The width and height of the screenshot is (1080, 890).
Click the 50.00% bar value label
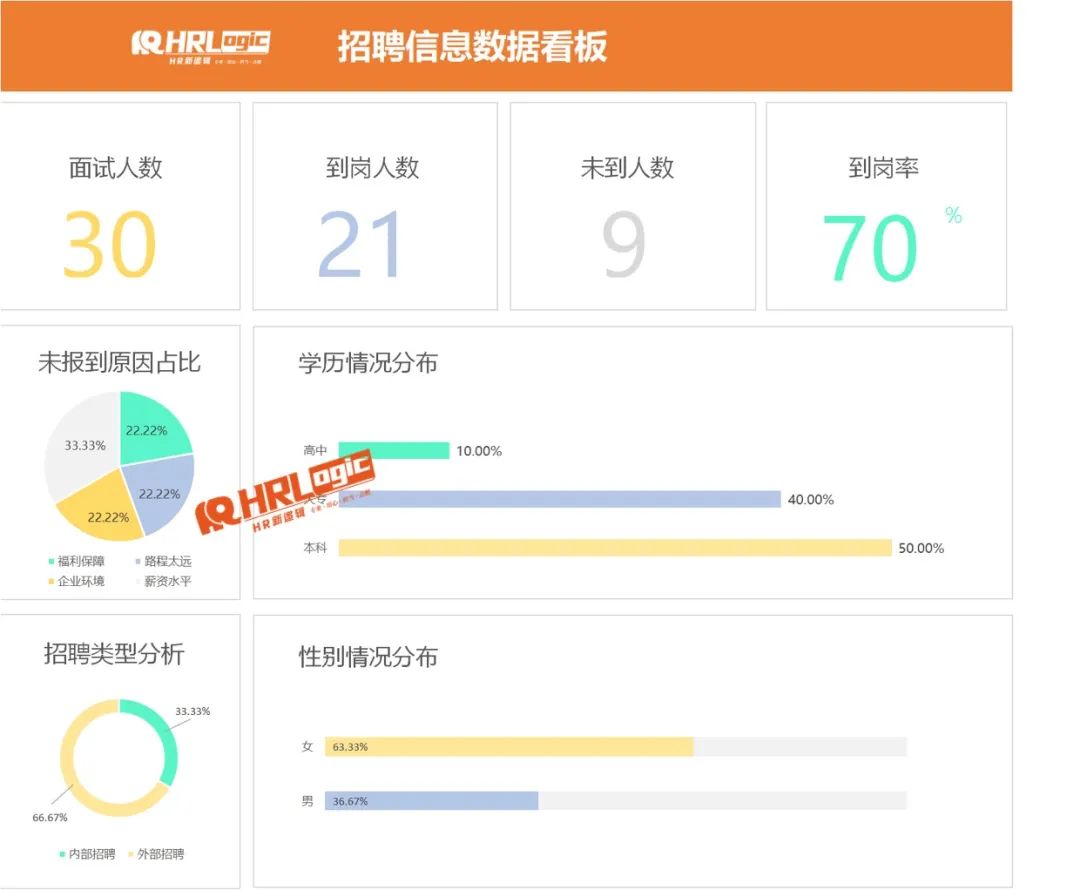(921, 548)
